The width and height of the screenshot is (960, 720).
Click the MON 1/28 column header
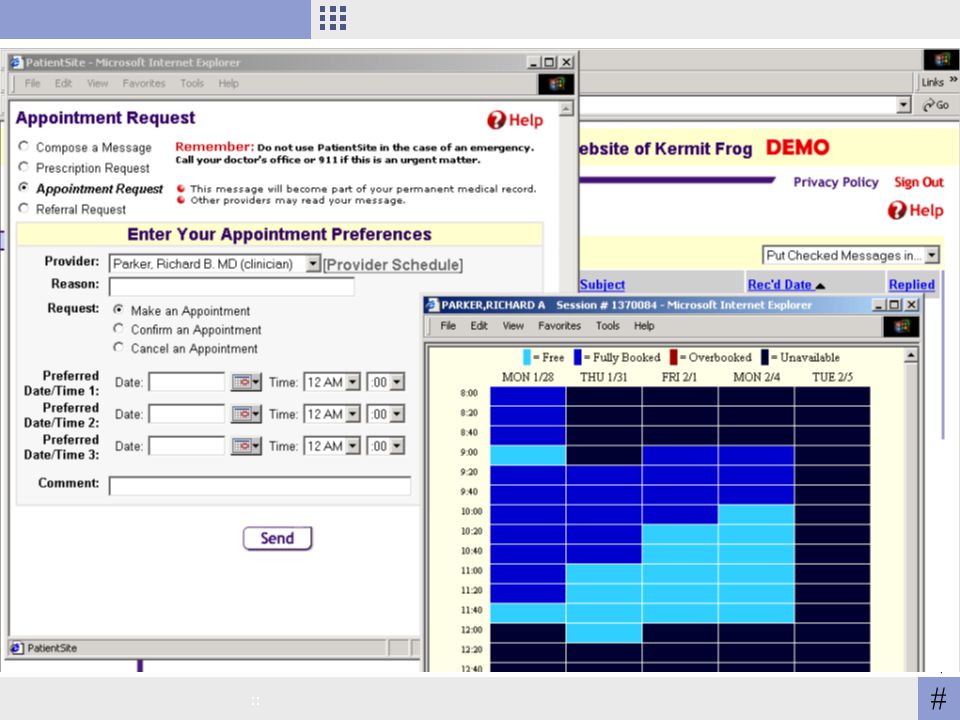528,377
